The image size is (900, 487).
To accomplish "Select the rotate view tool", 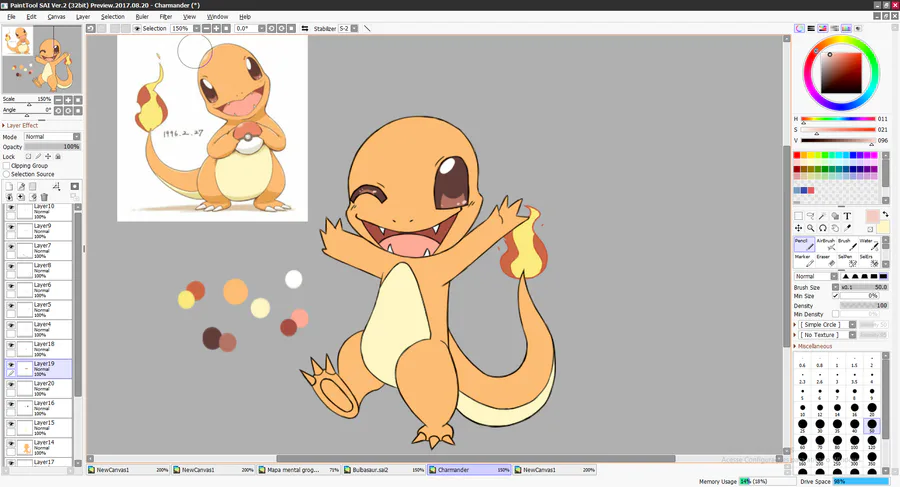I will (x=823, y=228).
